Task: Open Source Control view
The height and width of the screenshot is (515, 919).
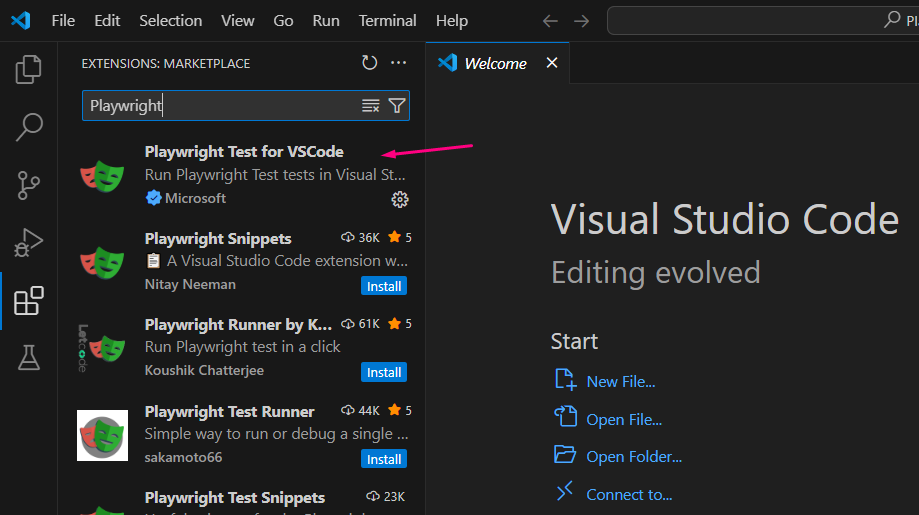Action: [28, 185]
